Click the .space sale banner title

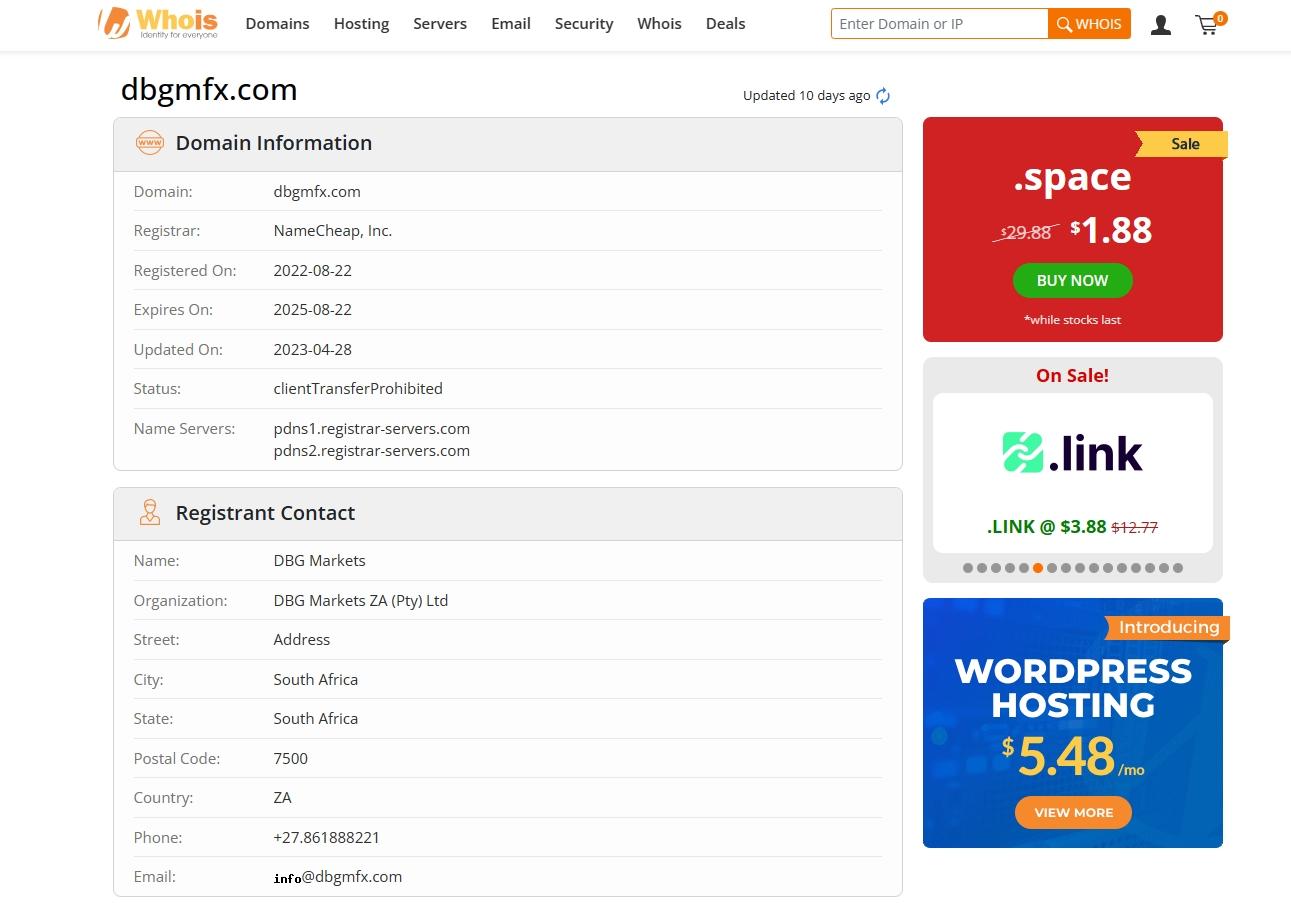1072,177
